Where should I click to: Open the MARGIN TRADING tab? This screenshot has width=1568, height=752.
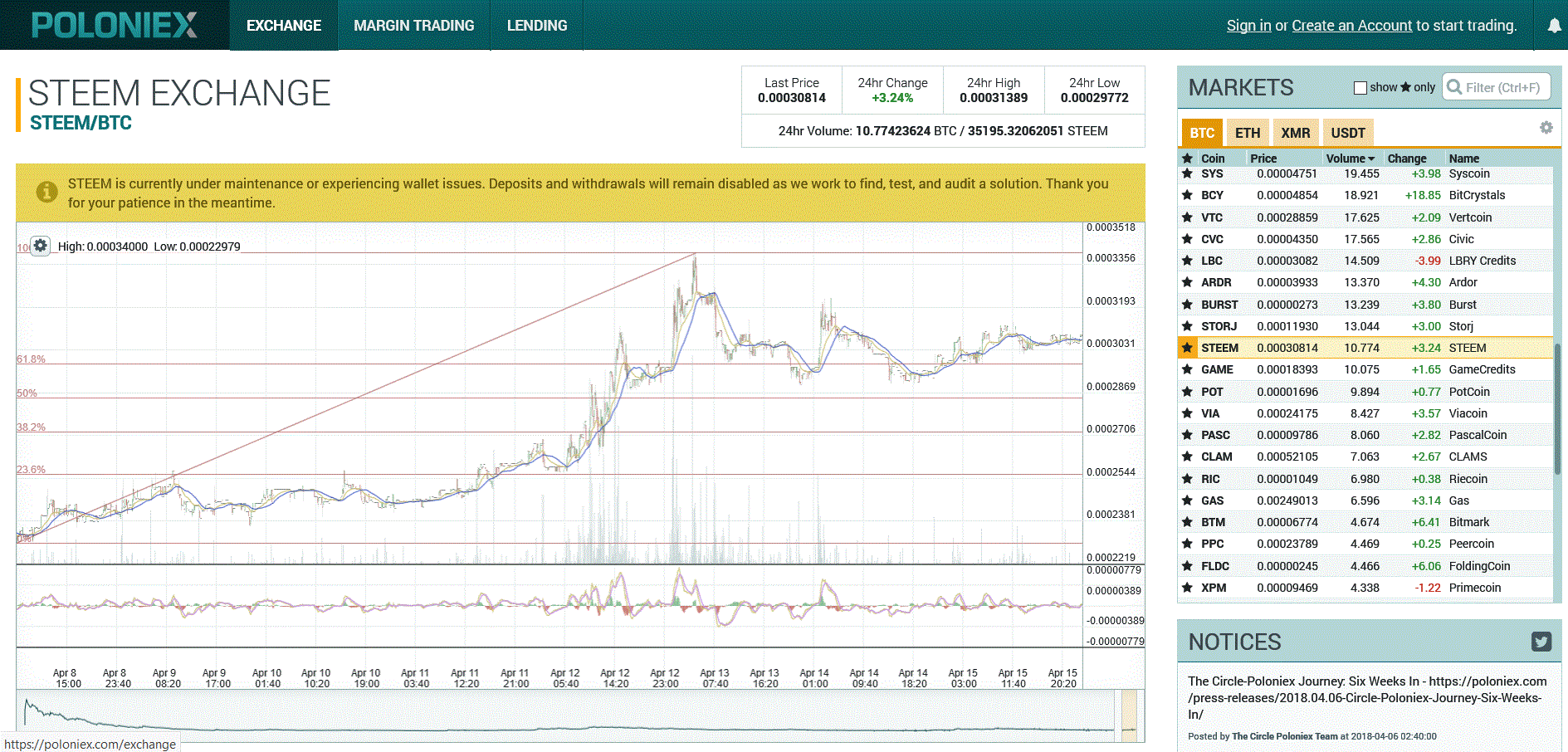click(x=414, y=26)
